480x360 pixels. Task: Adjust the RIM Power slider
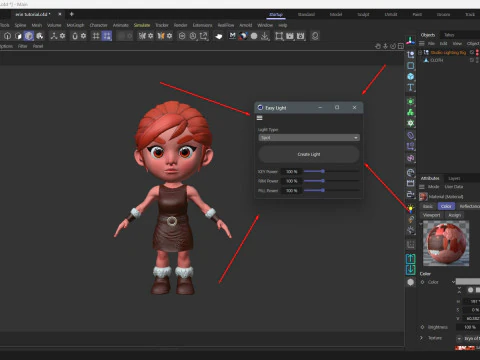(x=332, y=181)
